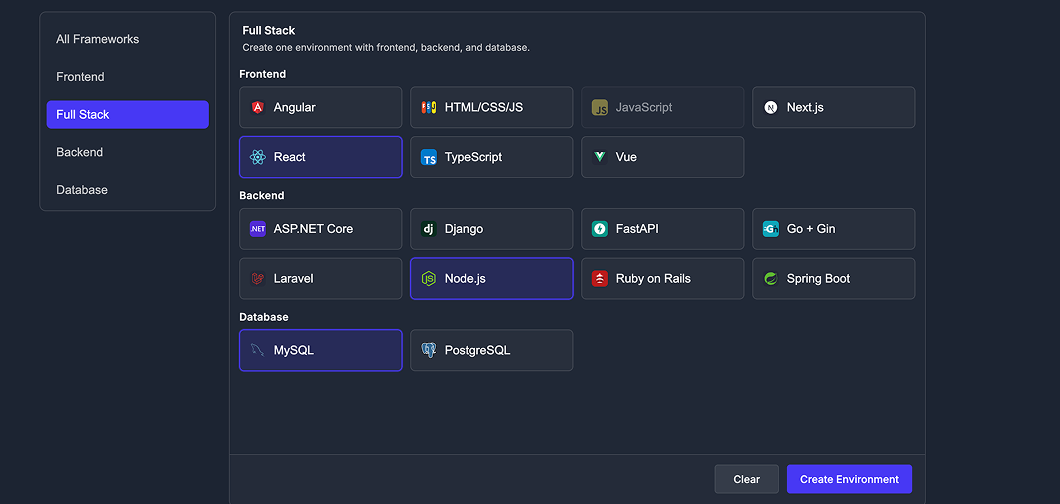Screen dimensions: 1060x504
Task: Click the Backend section heading in main panel
Action: coord(262,195)
